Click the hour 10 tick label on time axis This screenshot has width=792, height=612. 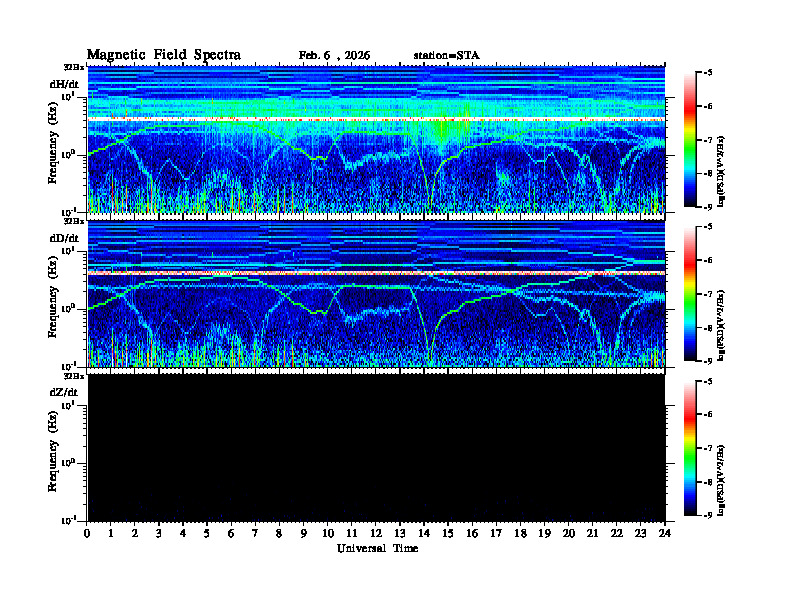[x=328, y=533]
